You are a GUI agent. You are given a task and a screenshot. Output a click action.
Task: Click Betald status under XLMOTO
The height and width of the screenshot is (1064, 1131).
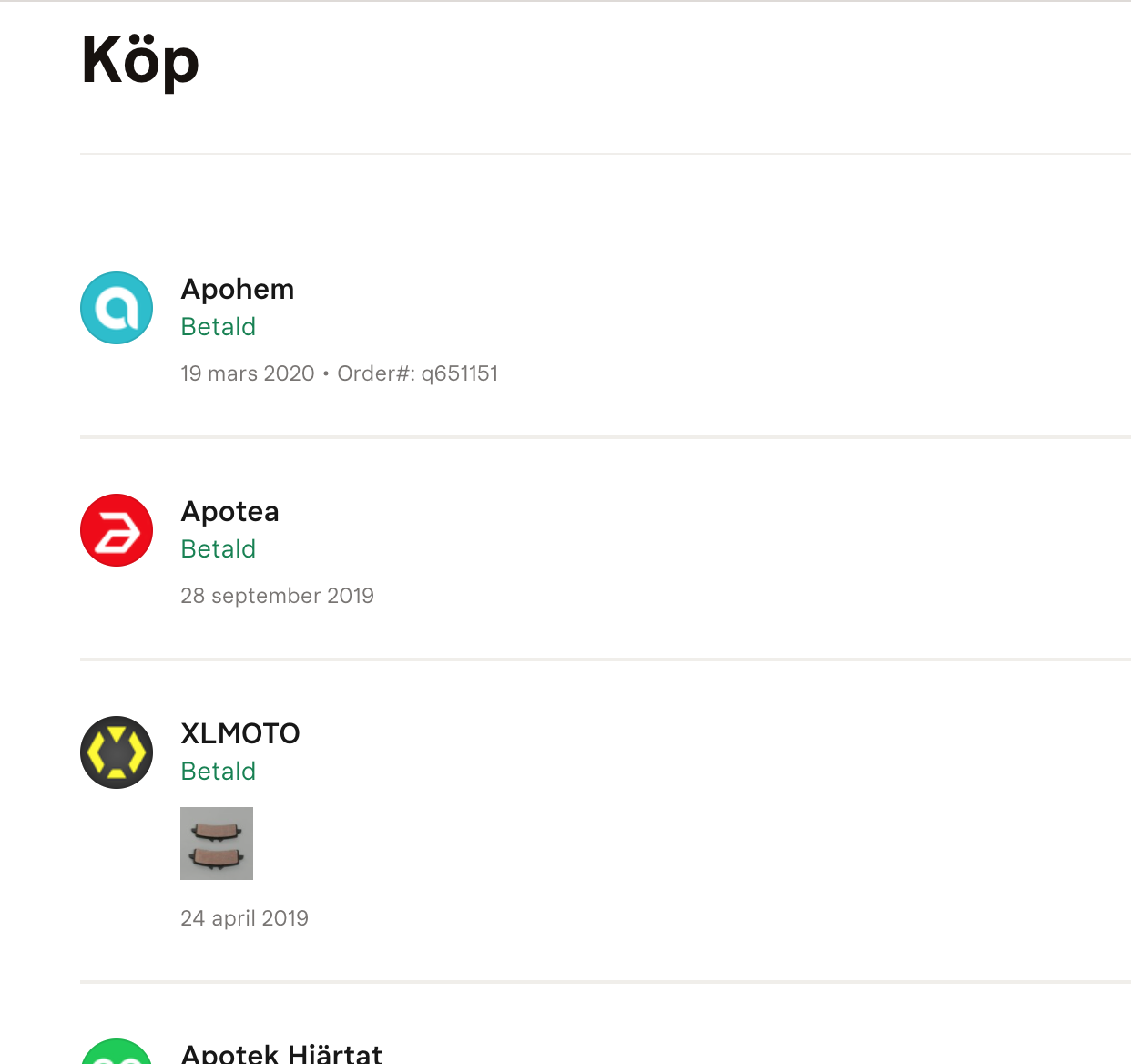tap(219, 771)
